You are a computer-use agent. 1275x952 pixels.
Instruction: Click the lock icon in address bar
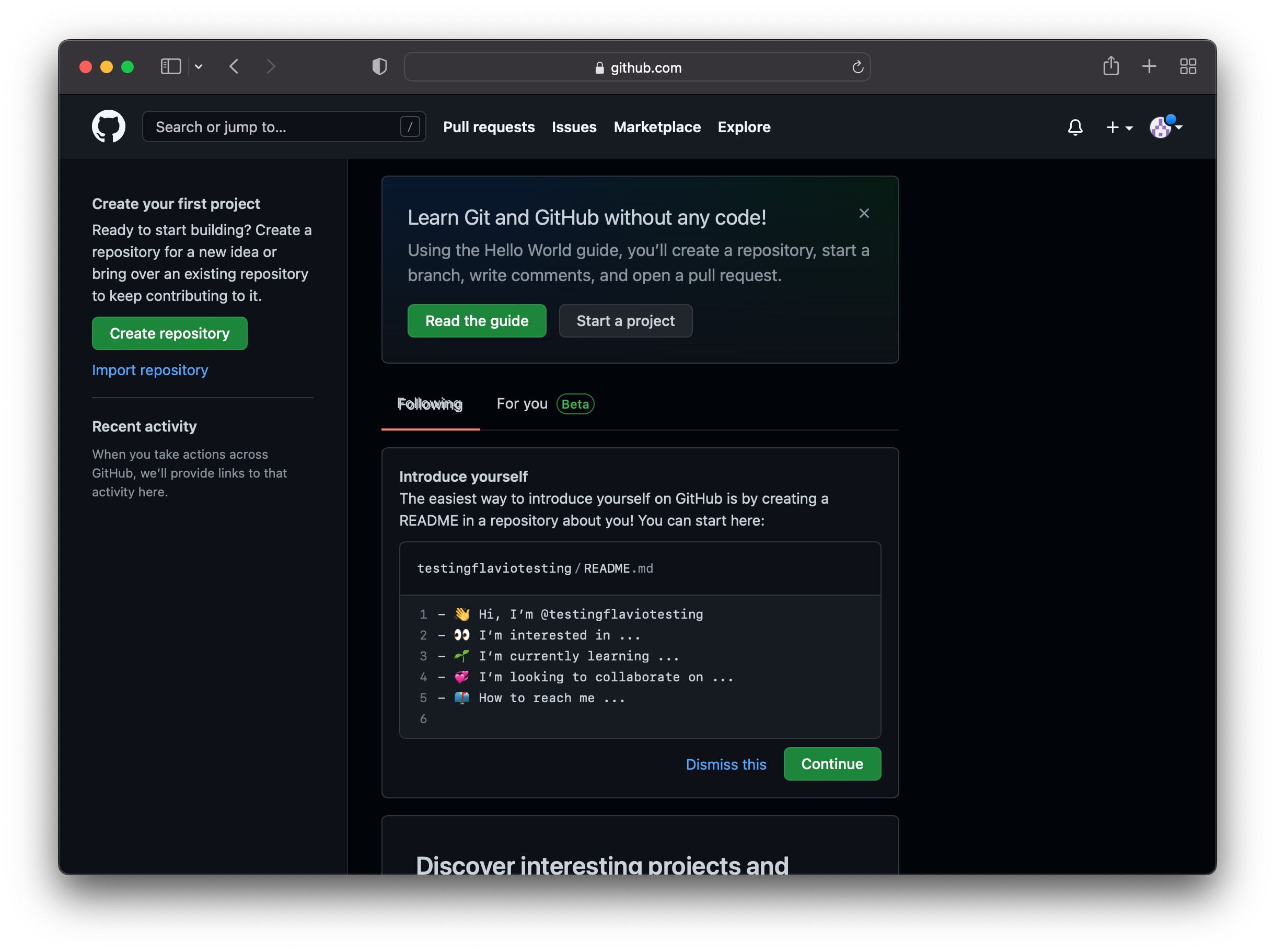(599, 68)
